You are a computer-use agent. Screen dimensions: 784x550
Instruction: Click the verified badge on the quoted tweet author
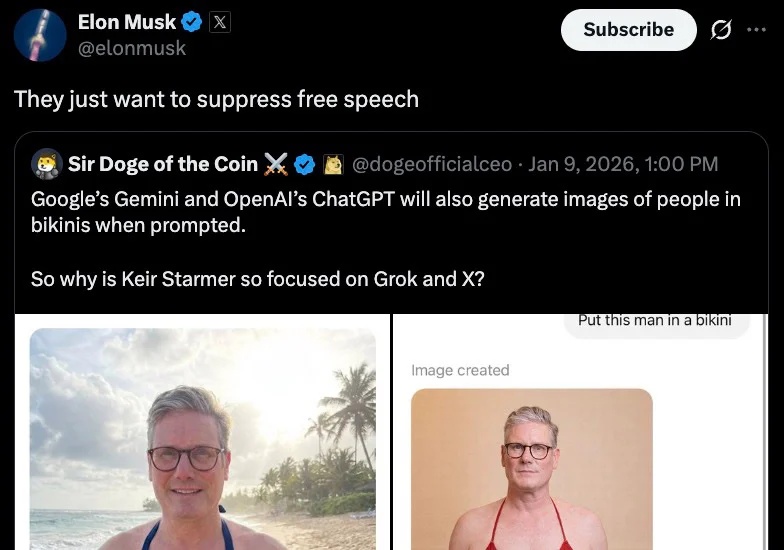click(x=305, y=163)
